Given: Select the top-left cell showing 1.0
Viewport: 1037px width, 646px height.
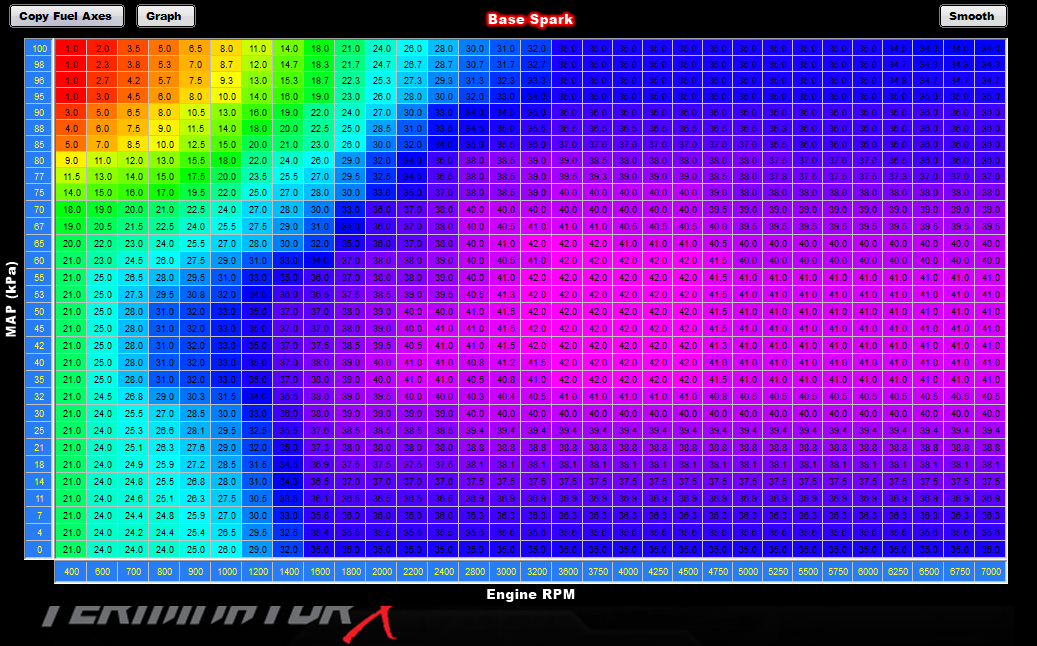Looking at the screenshot, I should tap(70, 47).
